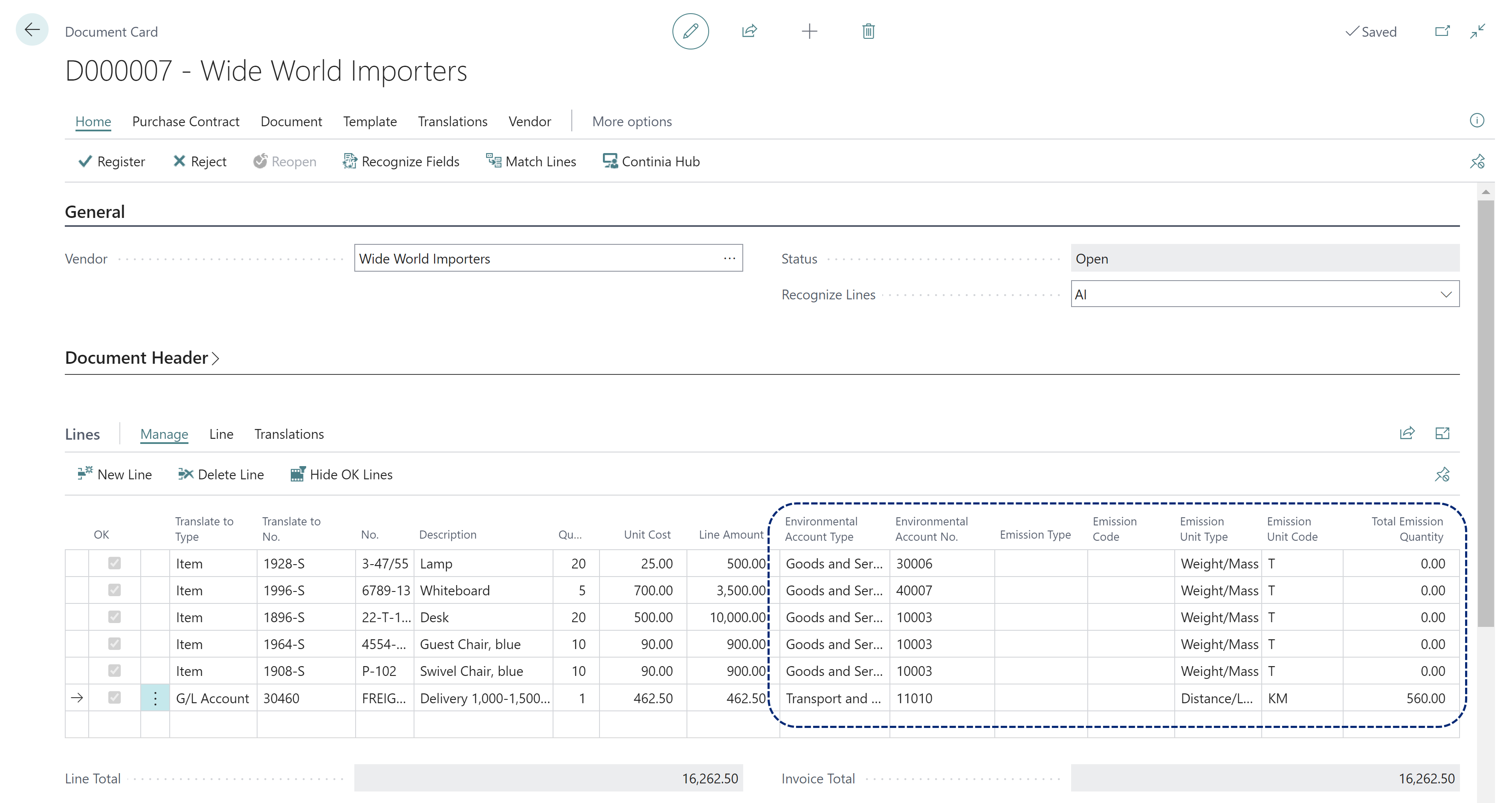Screen dimensions: 1512x803
Task: Pin the Home action bar
Action: (x=1477, y=162)
